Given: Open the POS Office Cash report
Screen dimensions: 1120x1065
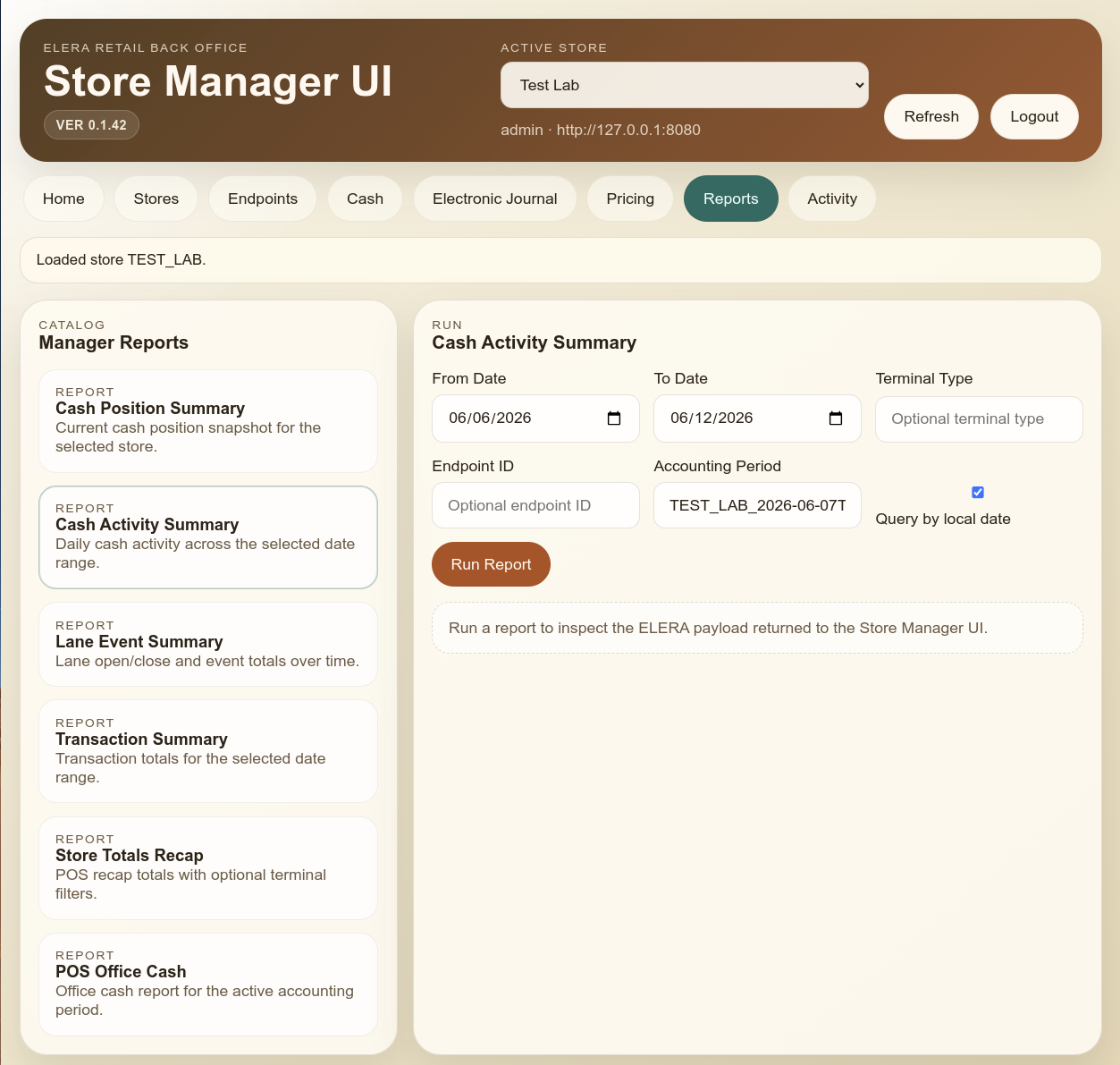Looking at the screenshot, I should click(208, 985).
